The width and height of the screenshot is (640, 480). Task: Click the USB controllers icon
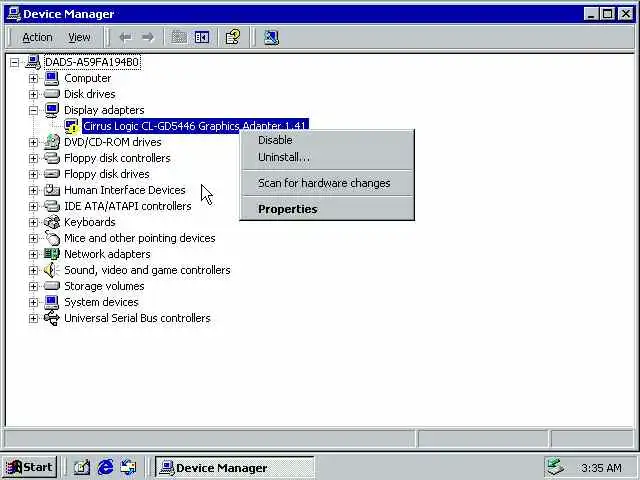pos(52,318)
